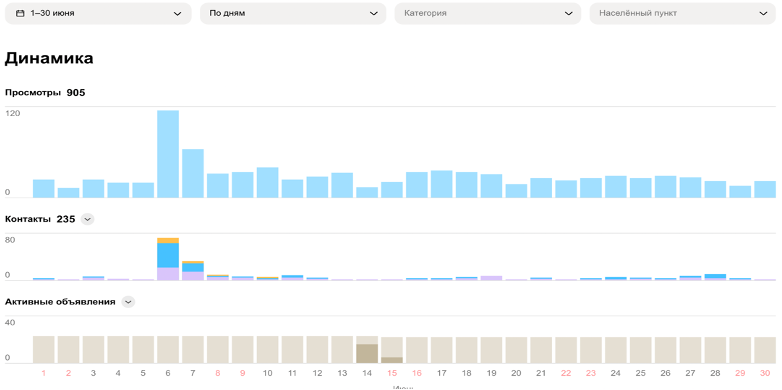Viewport: 782px width, 390px height.
Task: Click the Просмотры bar for June 14
Action: [367, 193]
